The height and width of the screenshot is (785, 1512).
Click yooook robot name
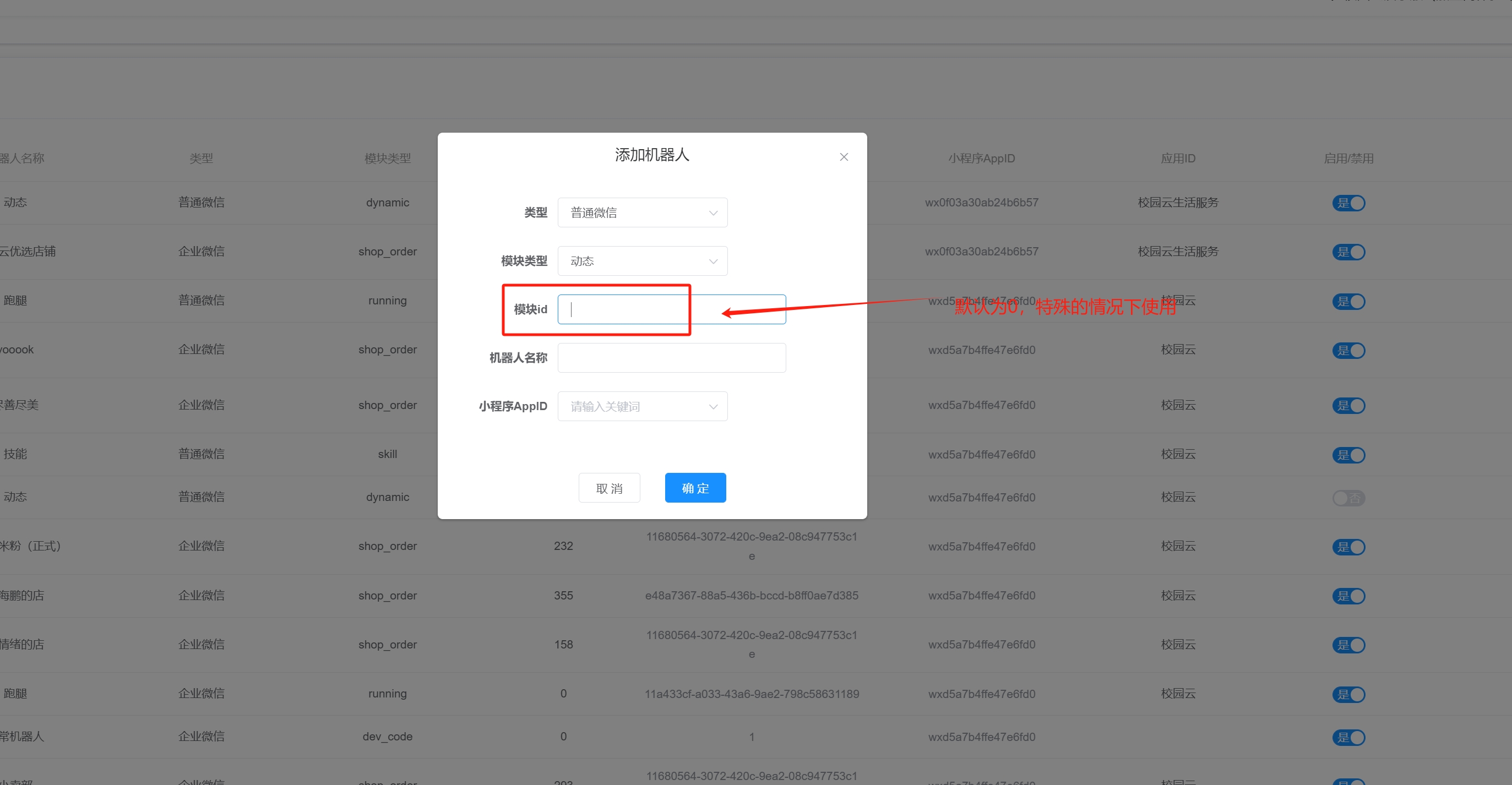pyautogui.click(x=17, y=350)
